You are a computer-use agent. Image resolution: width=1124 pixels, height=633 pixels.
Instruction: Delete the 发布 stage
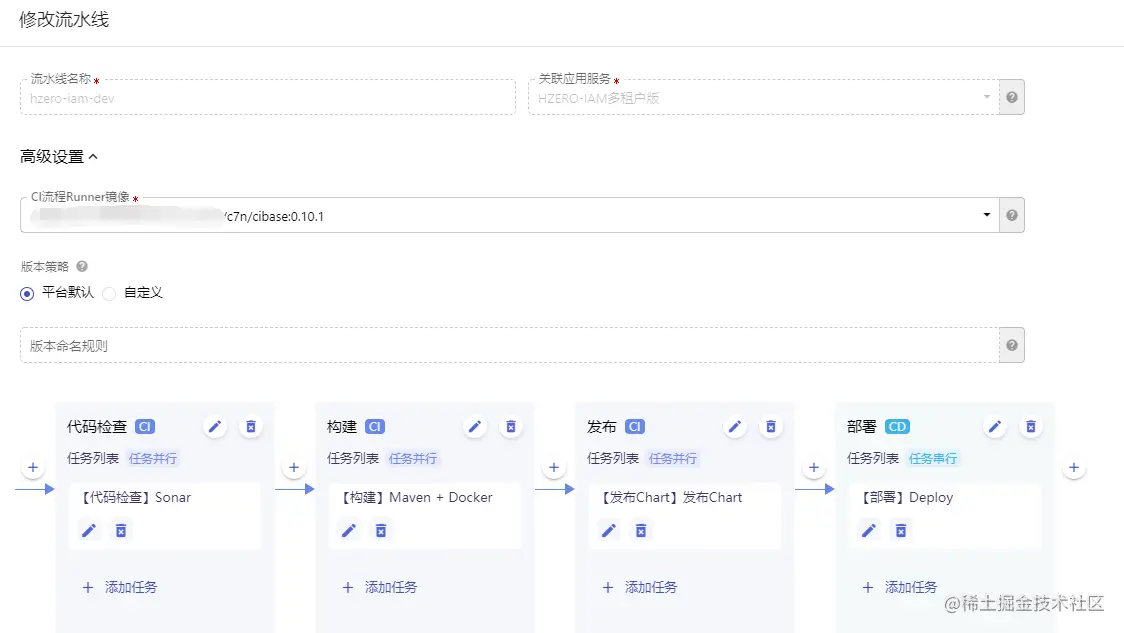(771, 427)
